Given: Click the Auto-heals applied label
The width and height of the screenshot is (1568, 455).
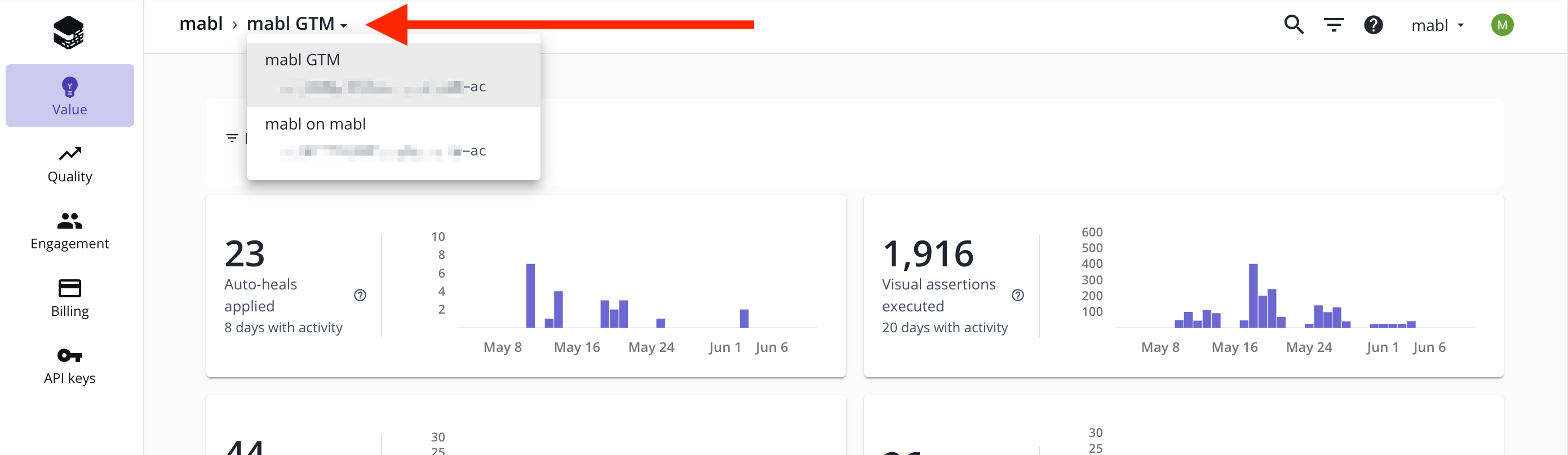Looking at the screenshot, I should pos(260,295).
